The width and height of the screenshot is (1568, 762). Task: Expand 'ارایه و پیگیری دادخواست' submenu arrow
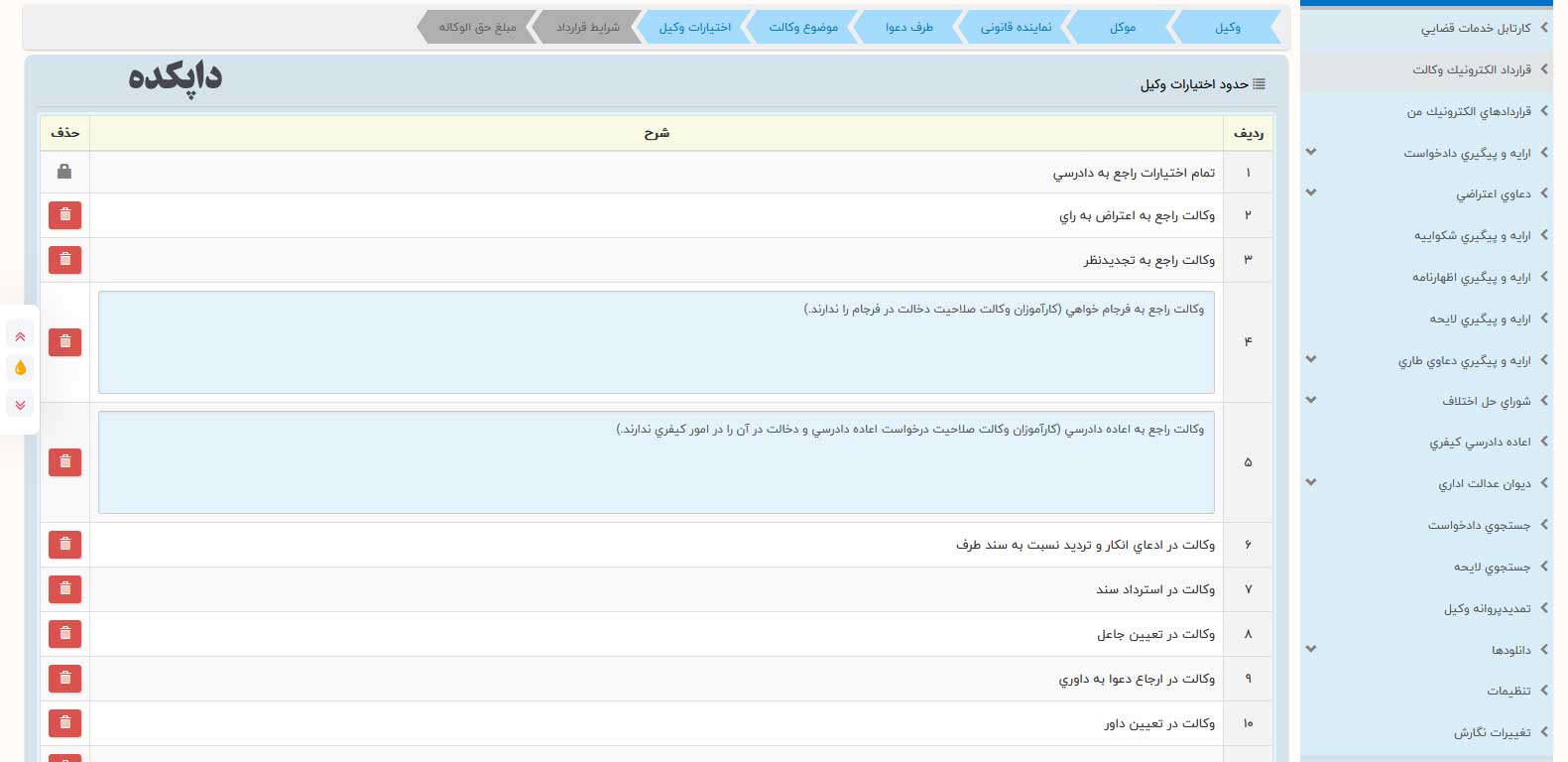point(1311,152)
